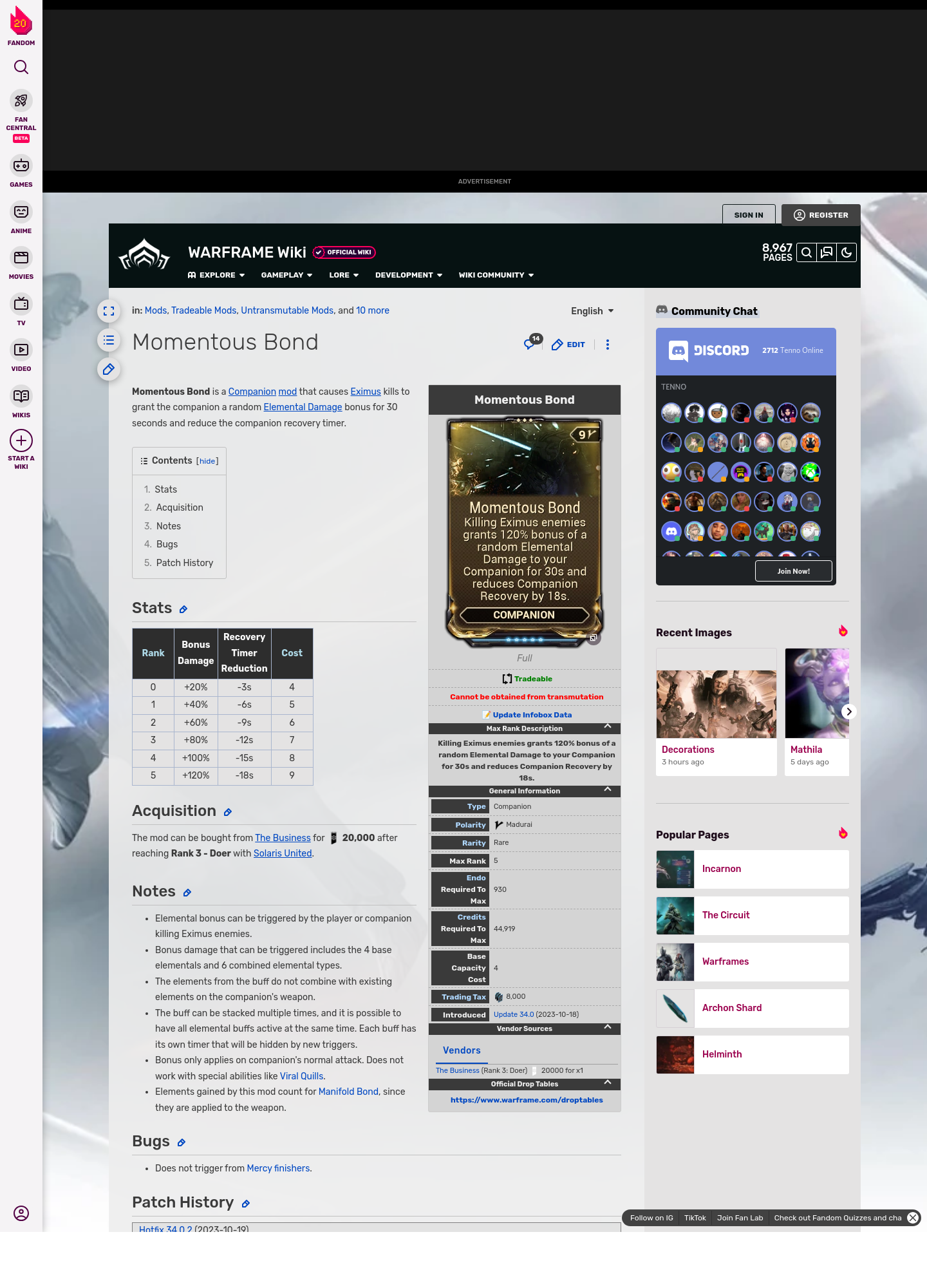The width and height of the screenshot is (927, 1288).
Task: Open the warframe.com droptables link
Action: click(x=527, y=1100)
